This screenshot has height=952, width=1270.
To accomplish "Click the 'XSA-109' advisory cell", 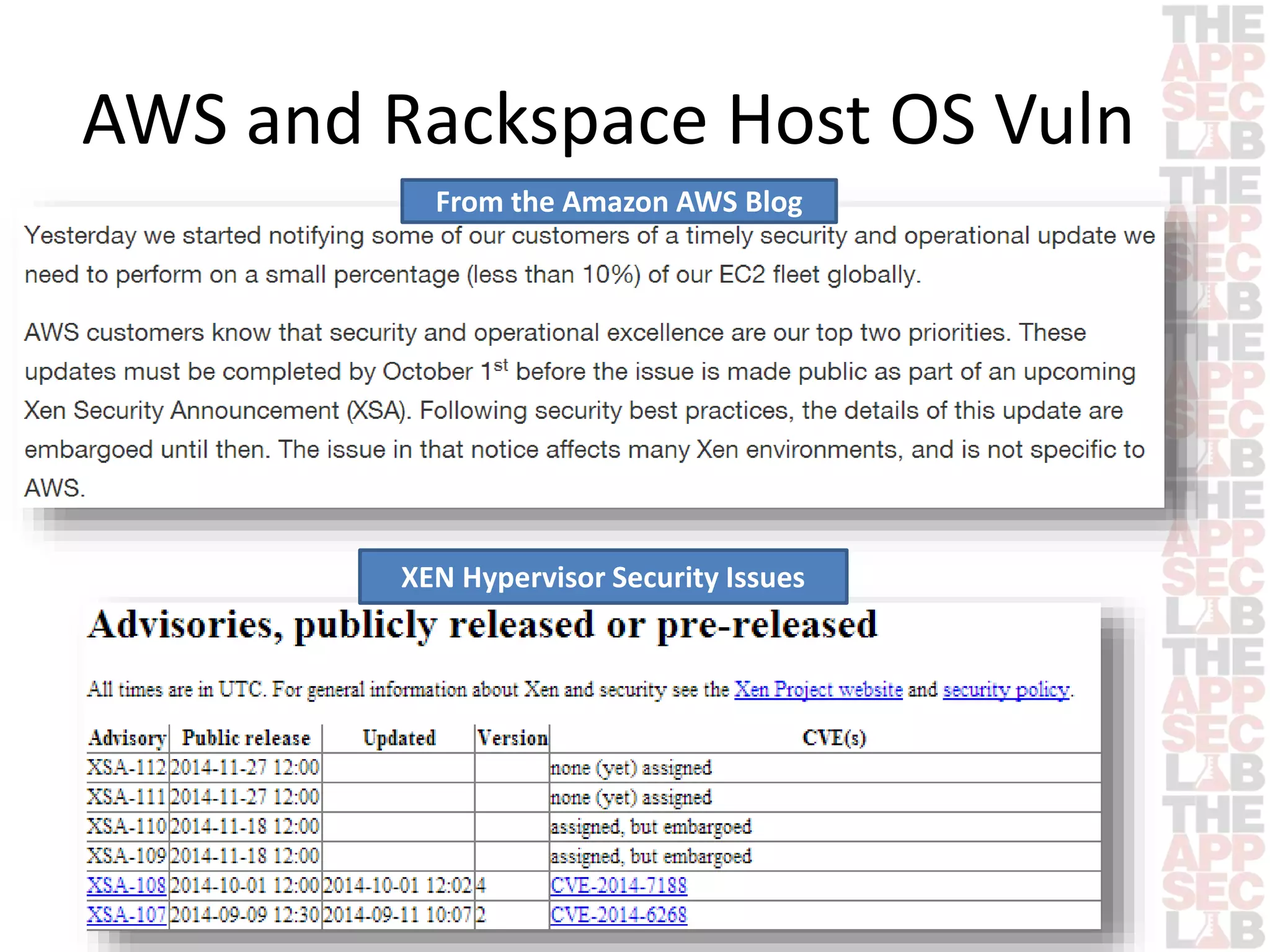I will [x=127, y=856].
